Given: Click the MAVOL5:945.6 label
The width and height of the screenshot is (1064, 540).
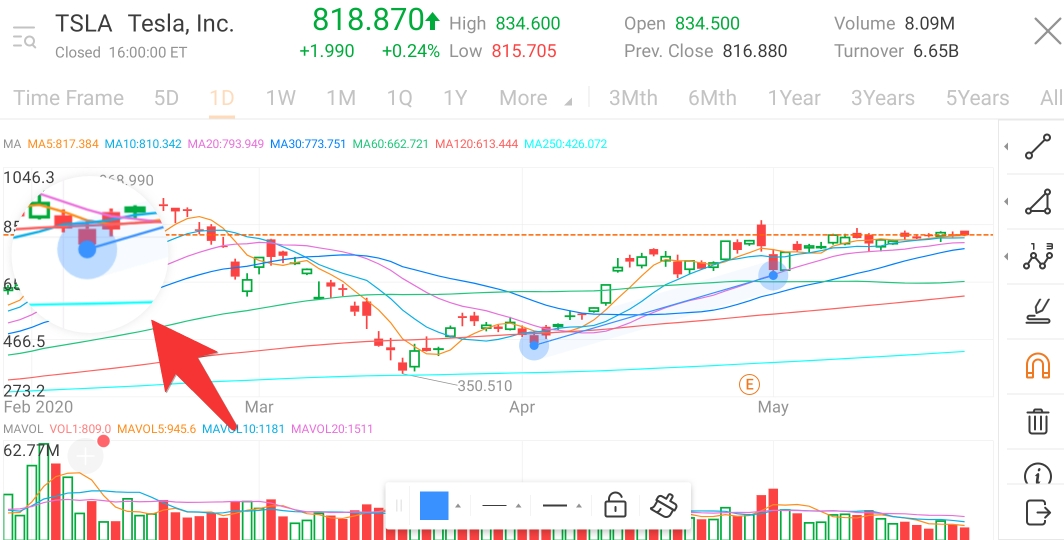Looking at the screenshot, I should point(157,429).
